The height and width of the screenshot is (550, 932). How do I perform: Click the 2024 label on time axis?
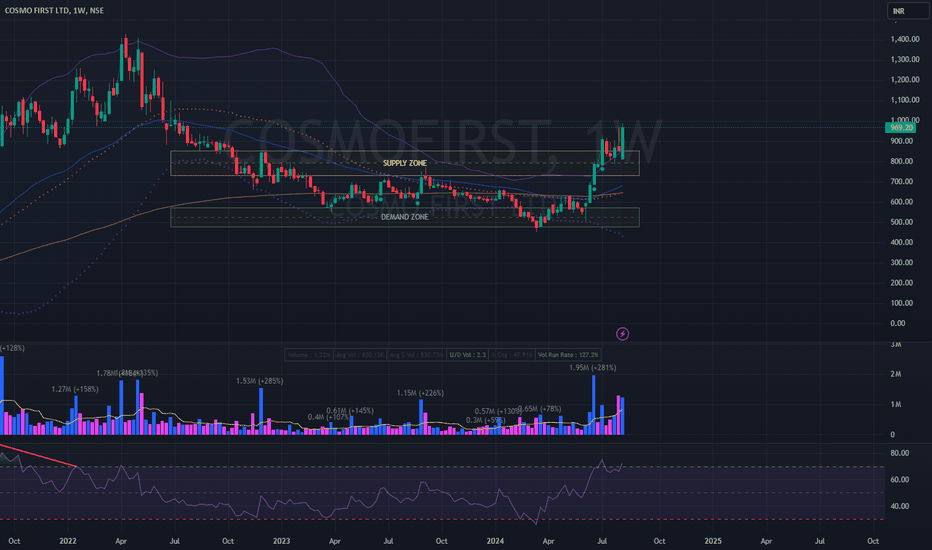pos(495,541)
